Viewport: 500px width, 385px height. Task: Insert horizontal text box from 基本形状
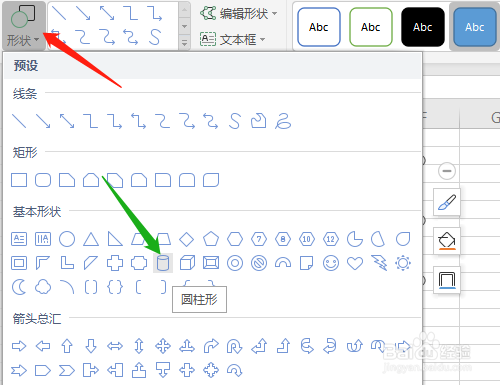click(19, 239)
